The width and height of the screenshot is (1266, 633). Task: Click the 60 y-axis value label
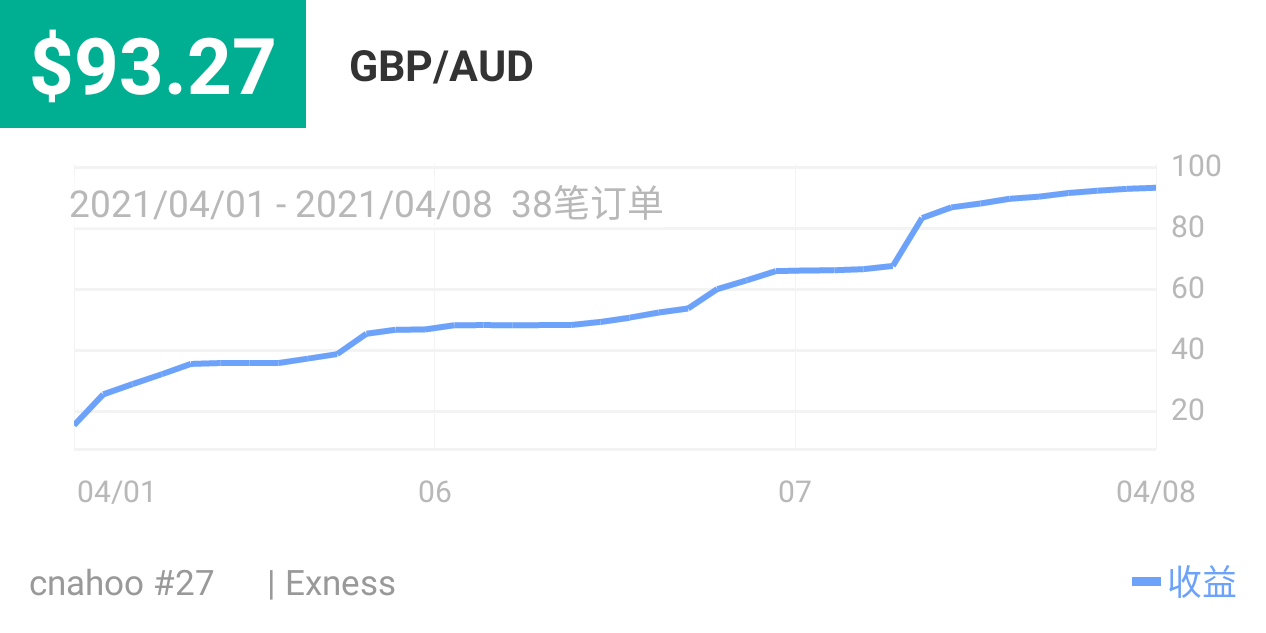pos(1189,289)
